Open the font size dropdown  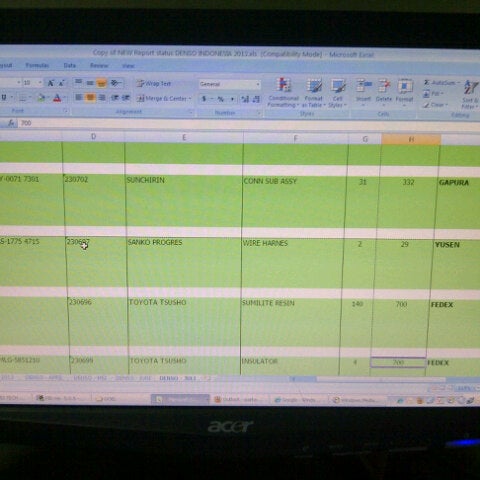40,82
